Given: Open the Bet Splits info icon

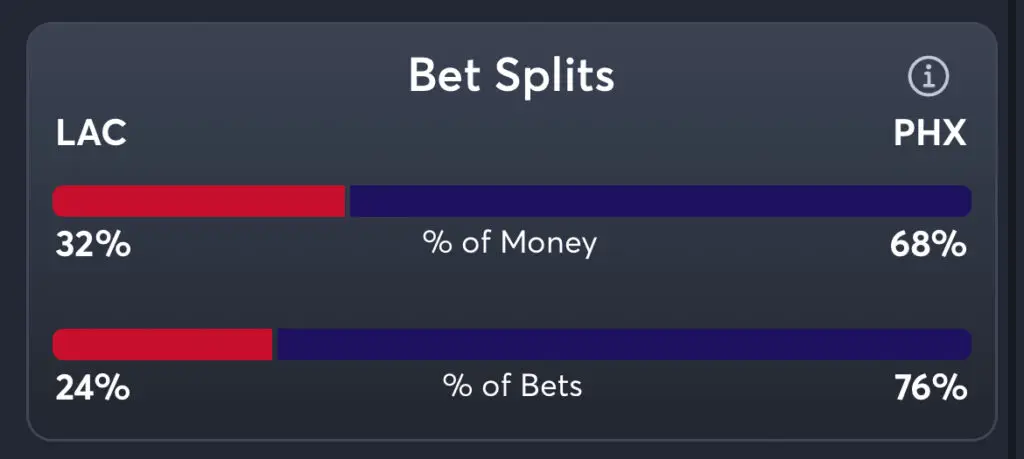Looking at the screenshot, I should click(928, 76).
